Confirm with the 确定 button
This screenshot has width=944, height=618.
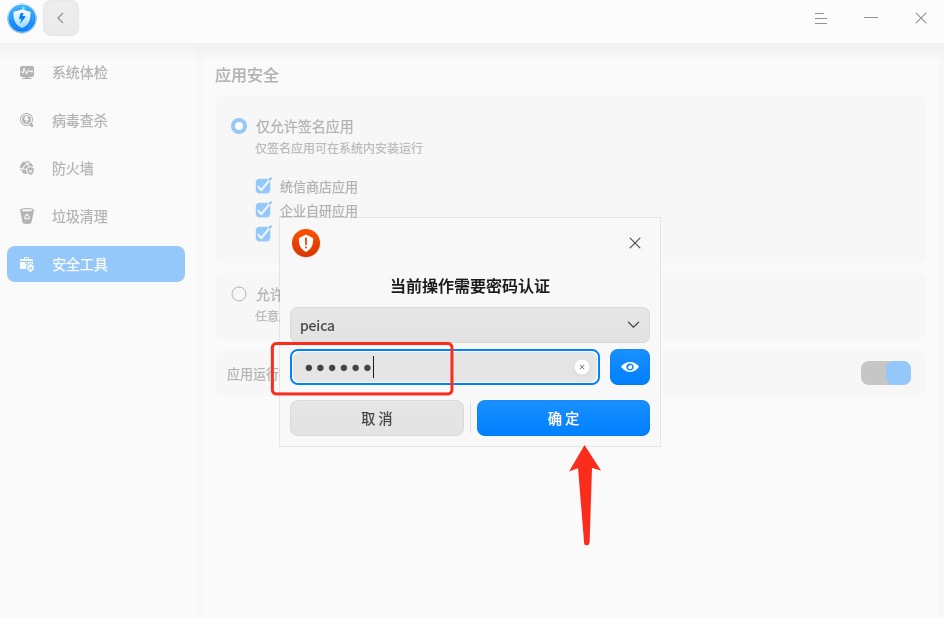(x=563, y=418)
